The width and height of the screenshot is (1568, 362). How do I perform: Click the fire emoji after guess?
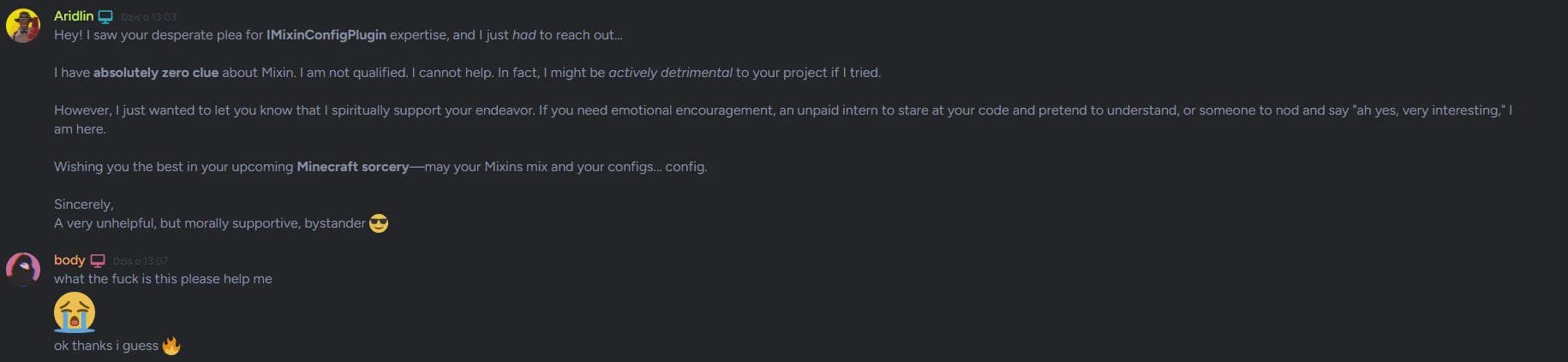171,346
